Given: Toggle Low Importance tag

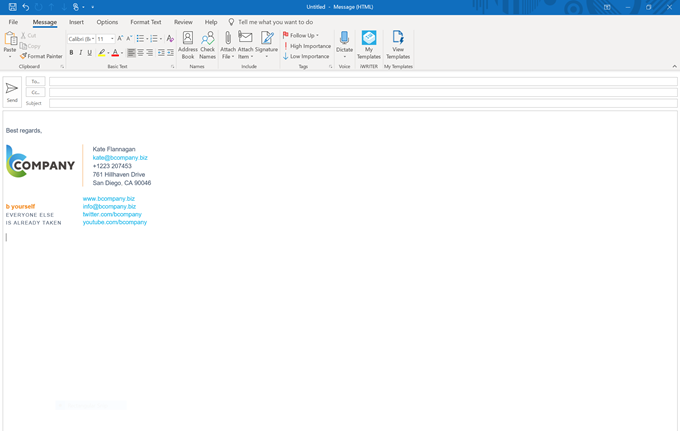Looking at the screenshot, I should click(306, 56).
